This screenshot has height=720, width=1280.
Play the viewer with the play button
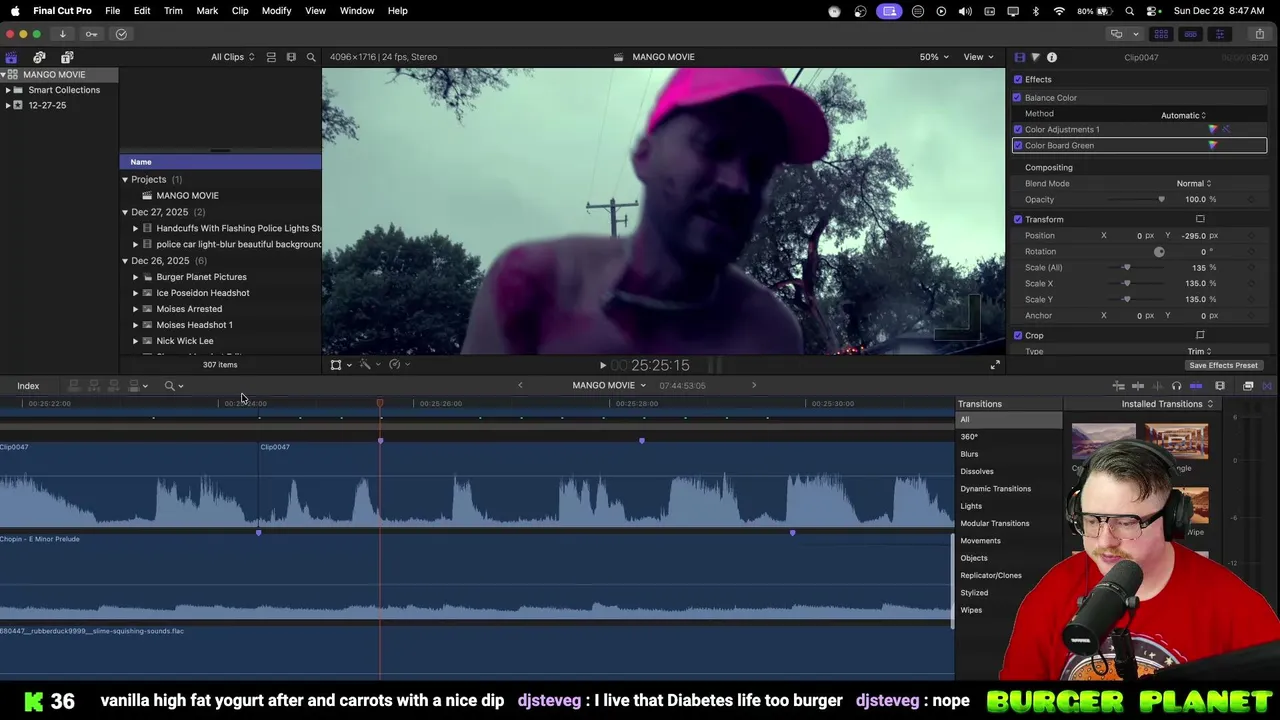(x=602, y=365)
